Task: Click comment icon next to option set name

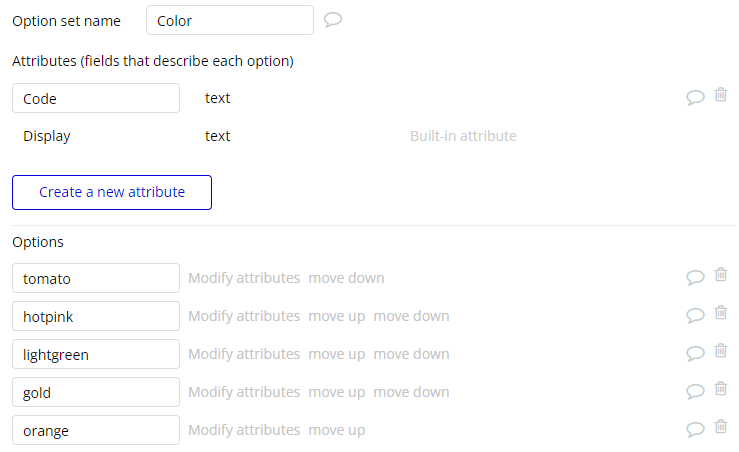Action: (334, 20)
